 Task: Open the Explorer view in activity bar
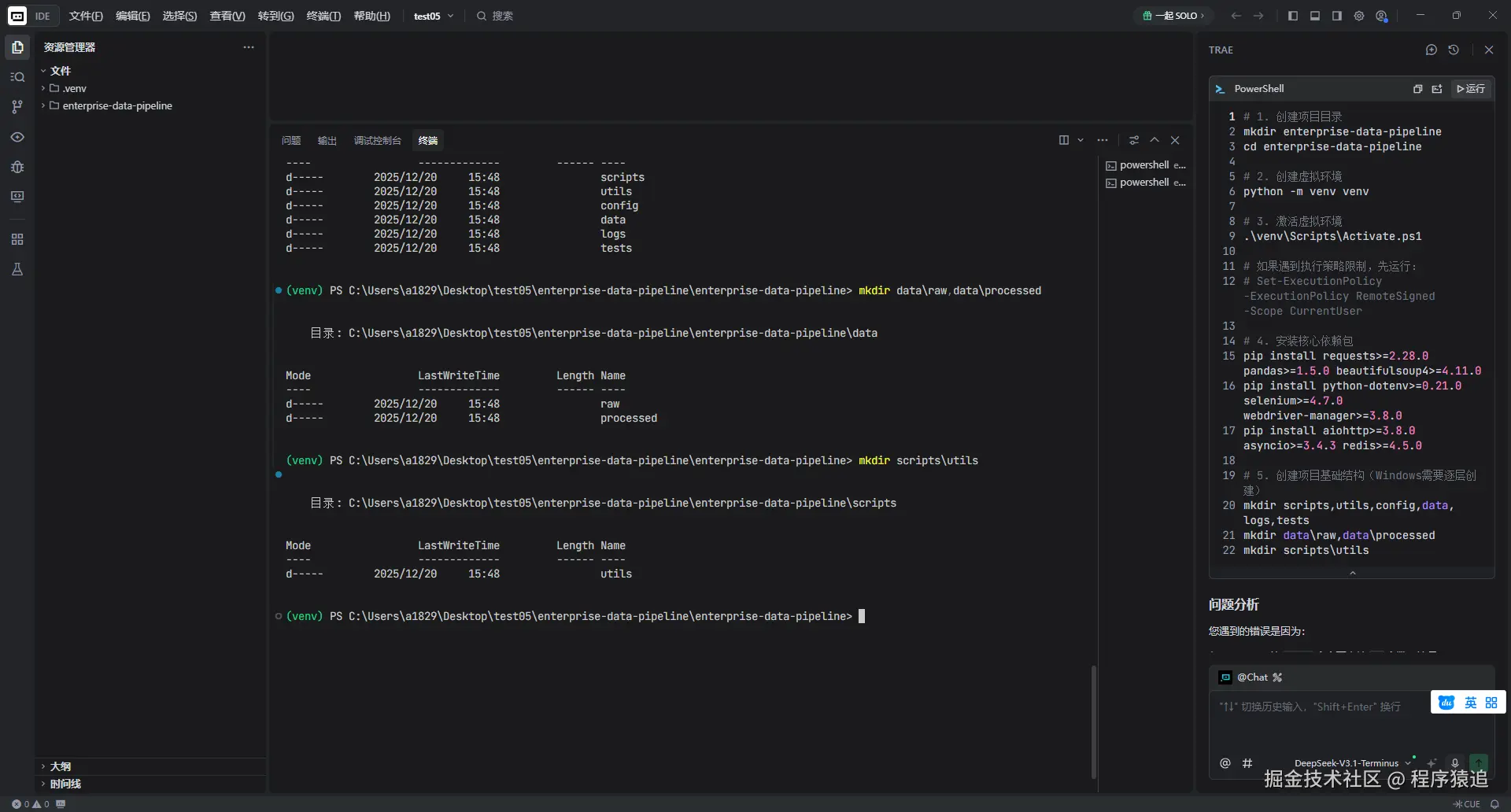tap(17, 47)
